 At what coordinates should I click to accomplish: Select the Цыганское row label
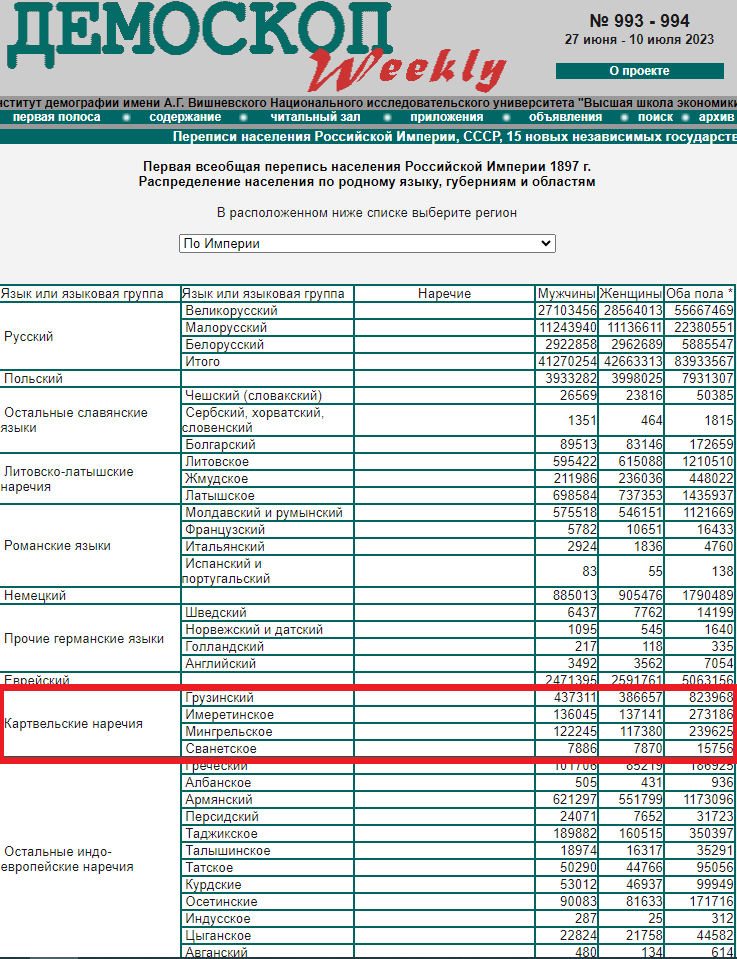click(218, 936)
